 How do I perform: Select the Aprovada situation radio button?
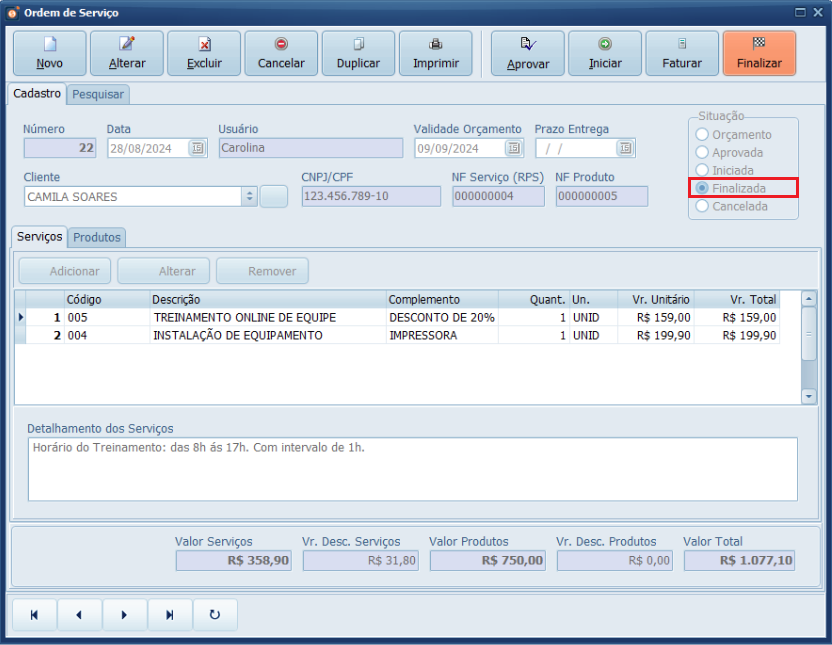(x=703, y=152)
